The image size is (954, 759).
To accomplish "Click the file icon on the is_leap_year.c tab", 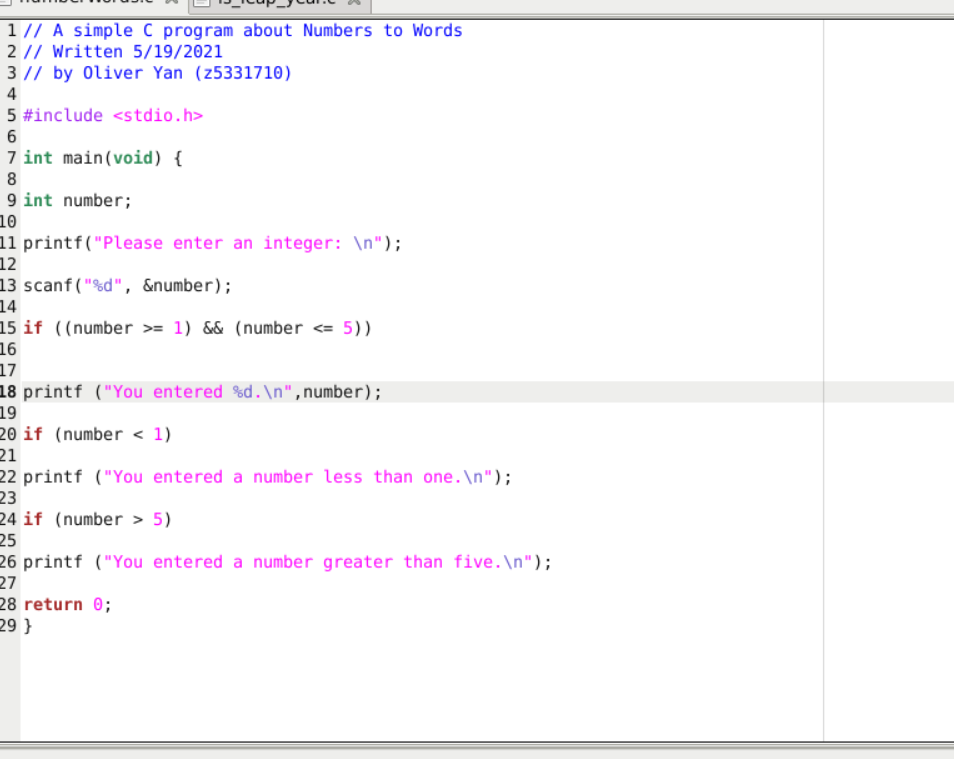I will 200,4.
